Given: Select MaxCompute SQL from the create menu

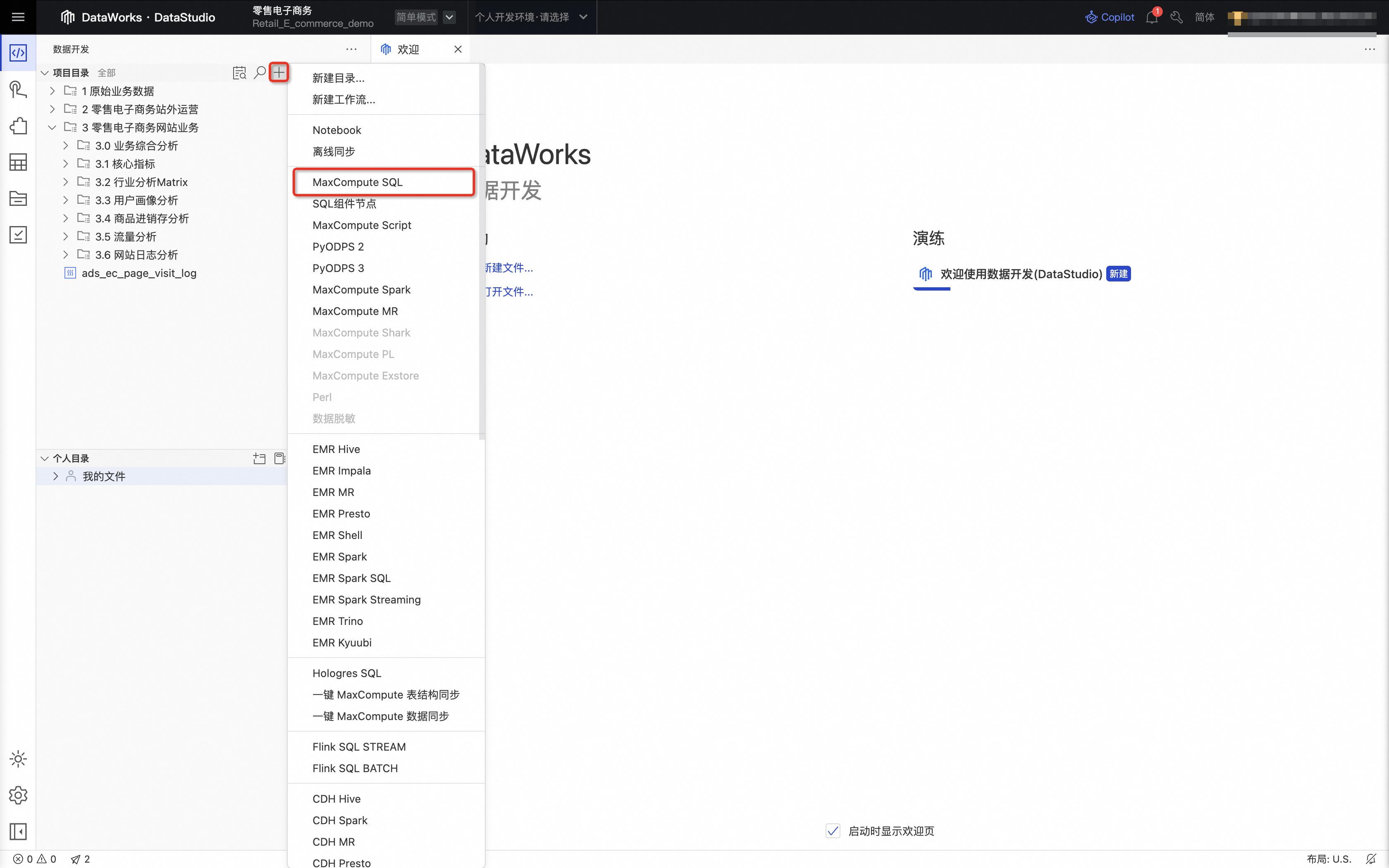Looking at the screenshot, I should pos(358,182).
